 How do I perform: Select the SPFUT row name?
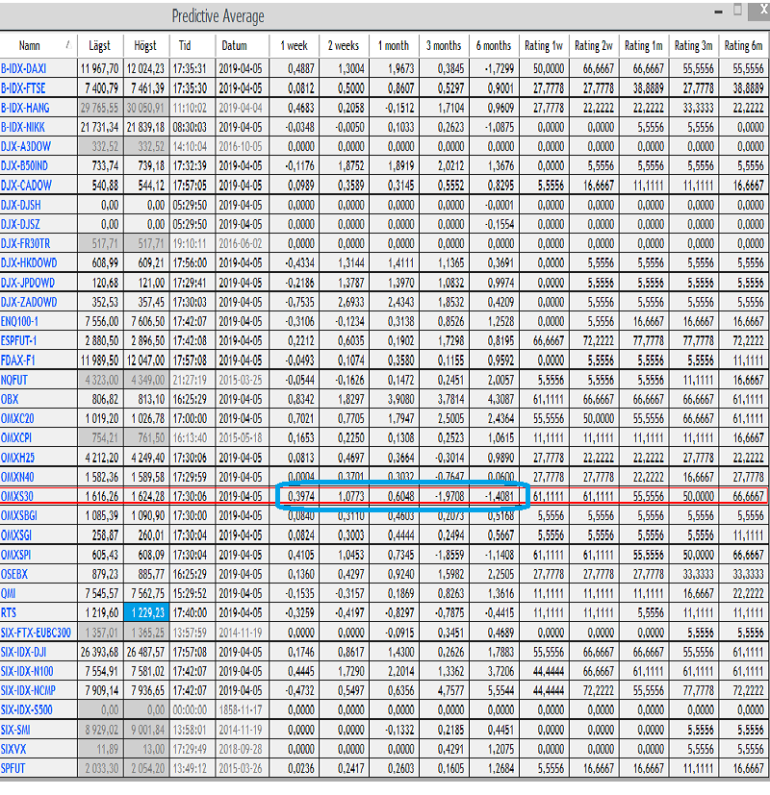pyautogui.click(x=13, y=768)
